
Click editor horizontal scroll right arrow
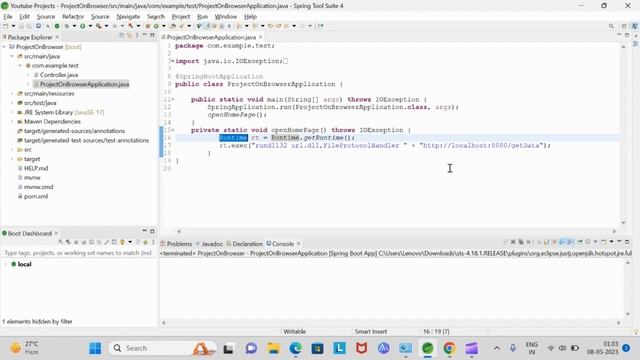pyautogui.click(x=614, y=231)
